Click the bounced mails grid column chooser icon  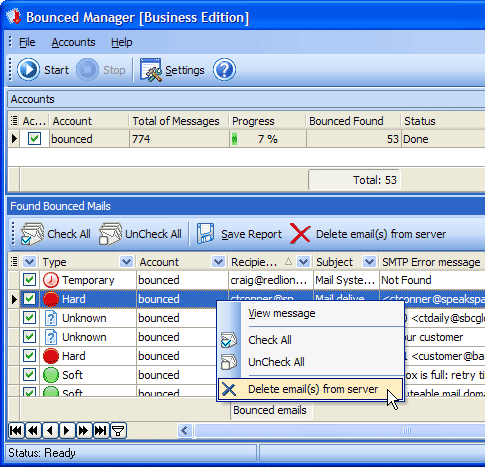[x=14, y=262]
